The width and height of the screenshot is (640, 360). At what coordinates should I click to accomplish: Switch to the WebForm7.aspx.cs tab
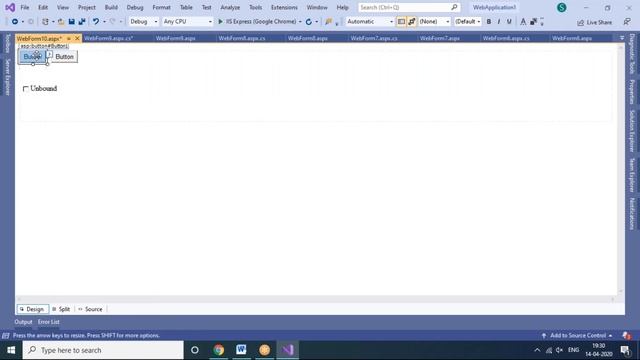[374, 38]
